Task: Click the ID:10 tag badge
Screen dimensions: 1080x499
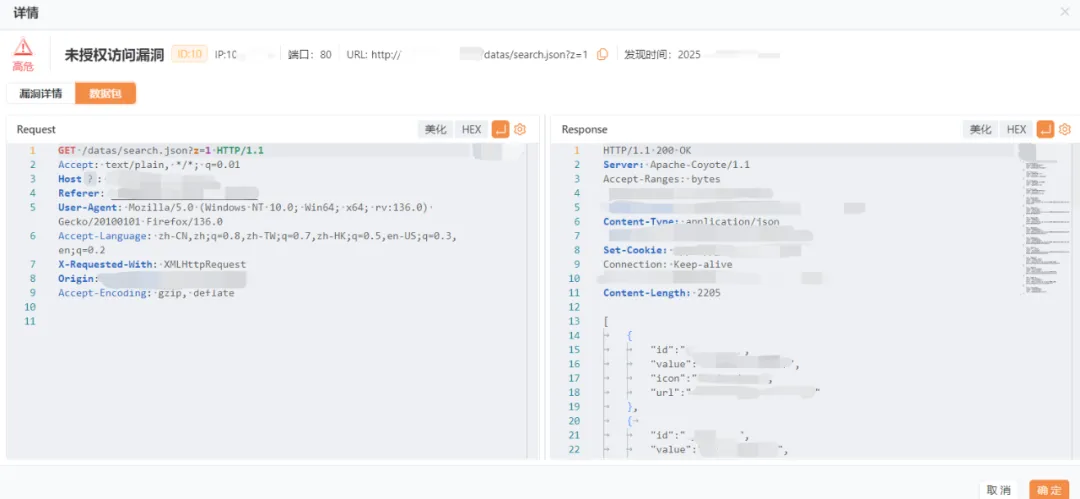Action: coord(189,54)
